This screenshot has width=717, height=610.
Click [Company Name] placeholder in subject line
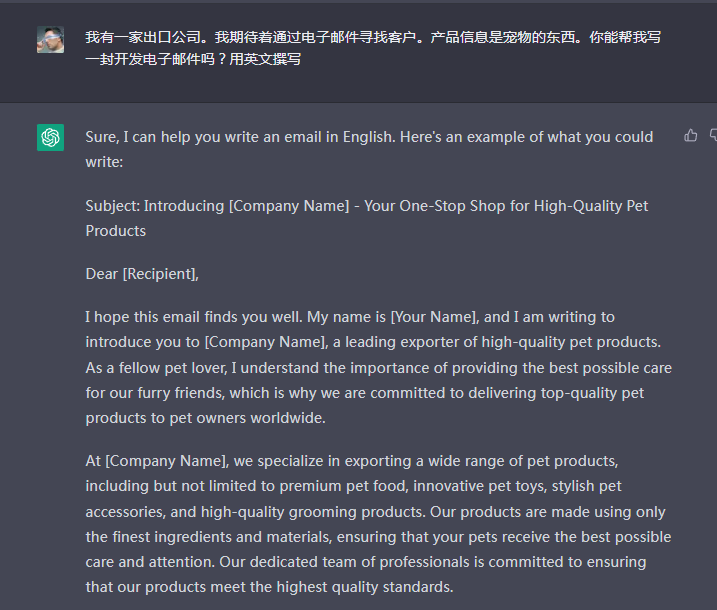point(289,206)
